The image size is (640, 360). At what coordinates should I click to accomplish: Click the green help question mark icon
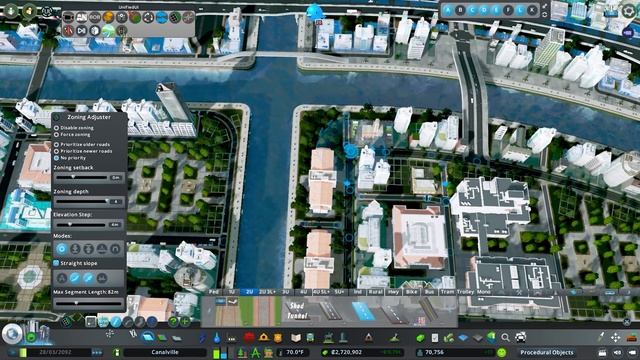(x=173, y=322)
